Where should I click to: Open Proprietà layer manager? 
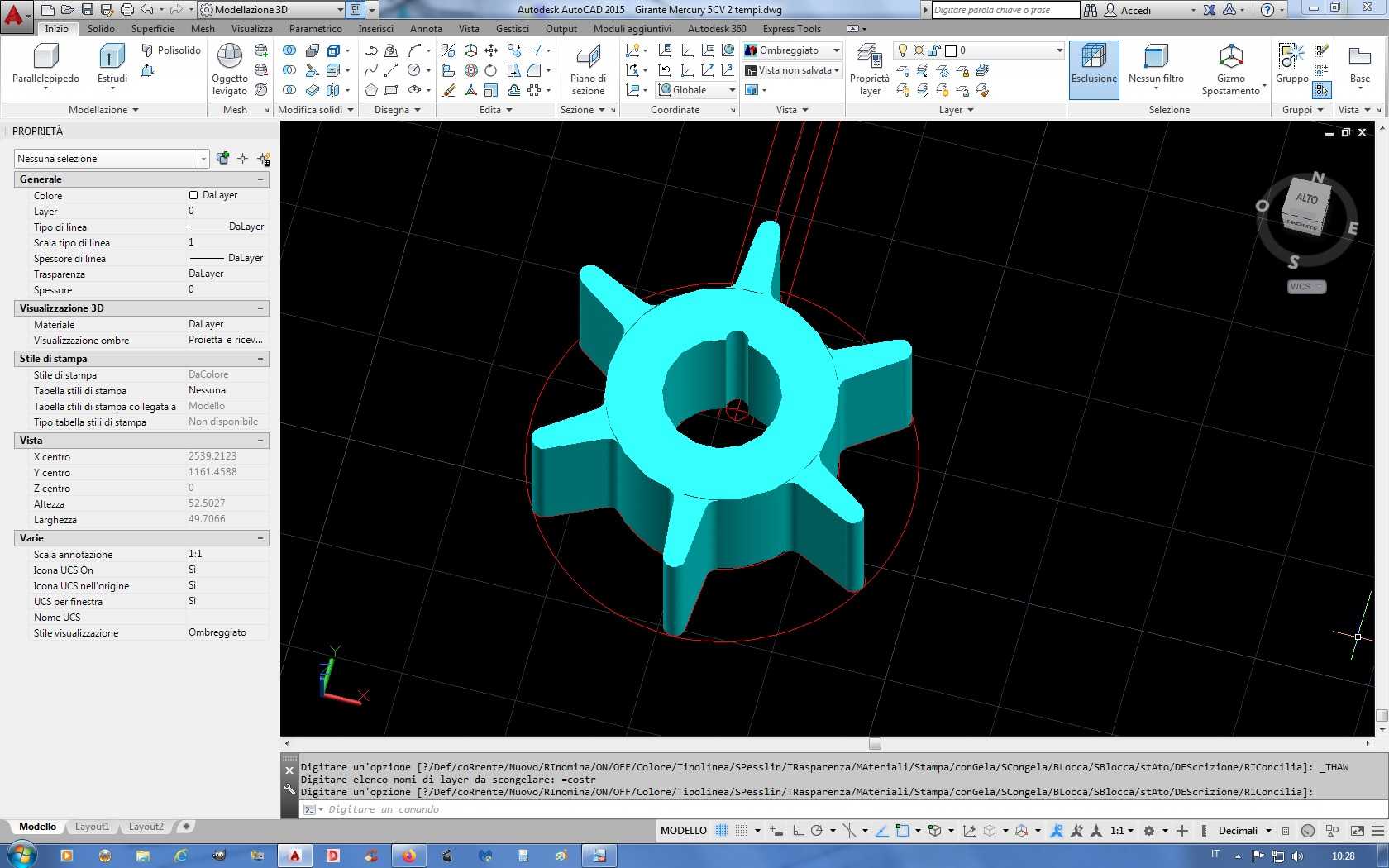pyautogui.click(x=869, y=69)
